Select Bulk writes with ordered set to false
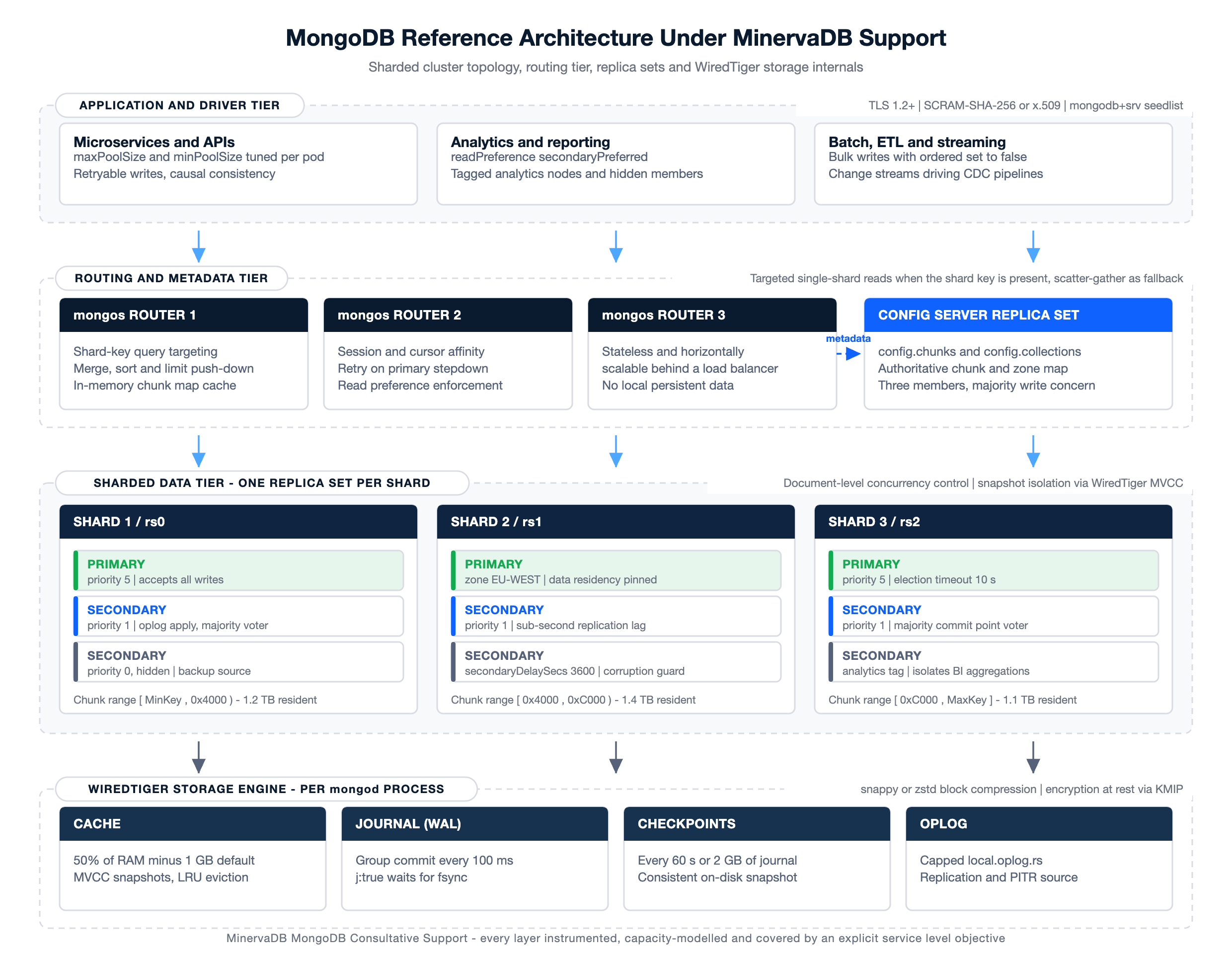This screenshot has height=960, width=1232. (x=927, y=157)
